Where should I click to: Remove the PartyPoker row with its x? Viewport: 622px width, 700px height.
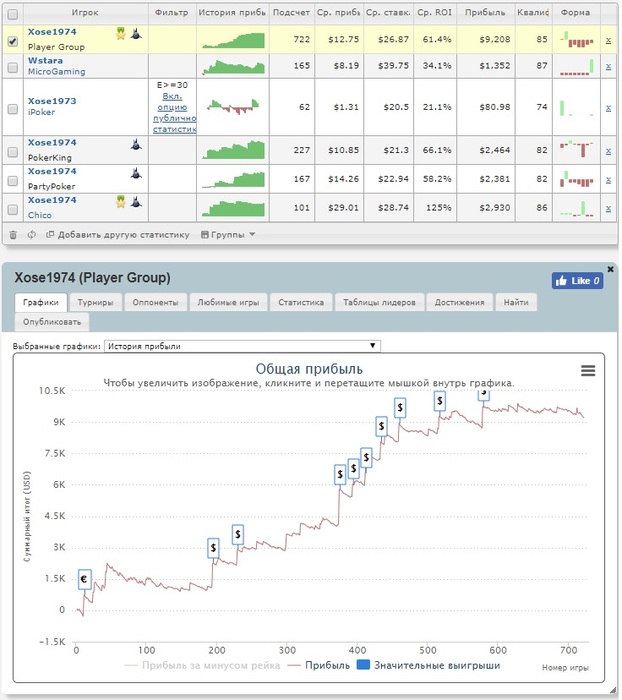point(608,180)
